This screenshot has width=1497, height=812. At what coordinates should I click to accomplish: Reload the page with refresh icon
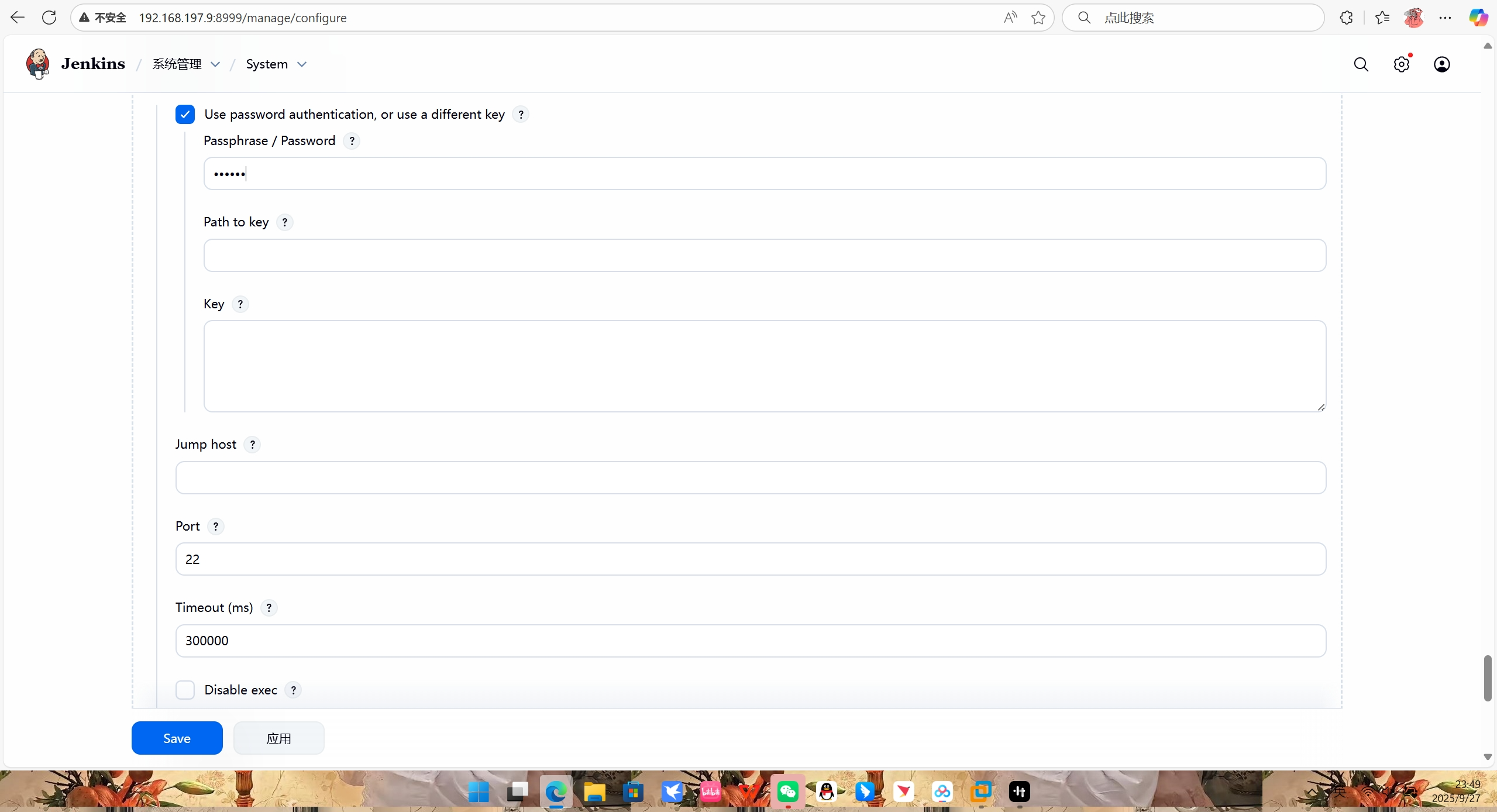coord(49,18)
